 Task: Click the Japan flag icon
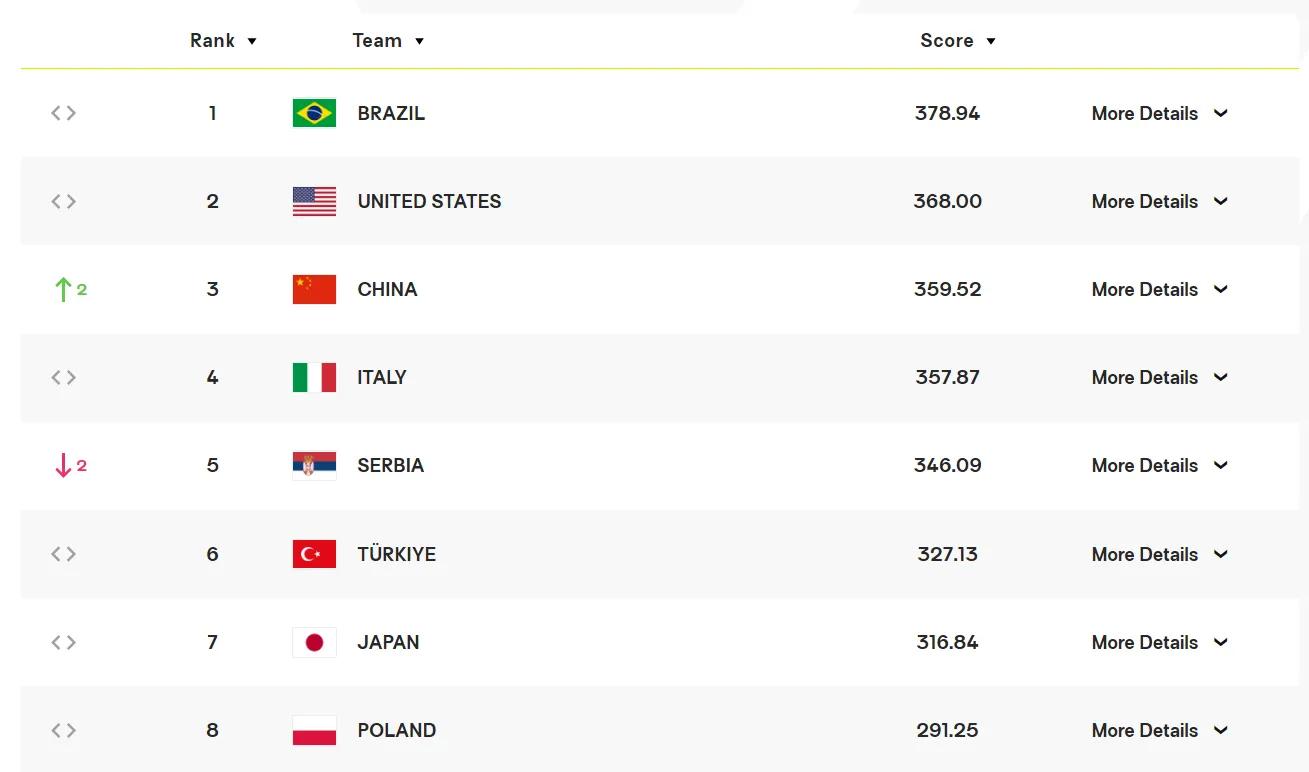tap(314, 642)
